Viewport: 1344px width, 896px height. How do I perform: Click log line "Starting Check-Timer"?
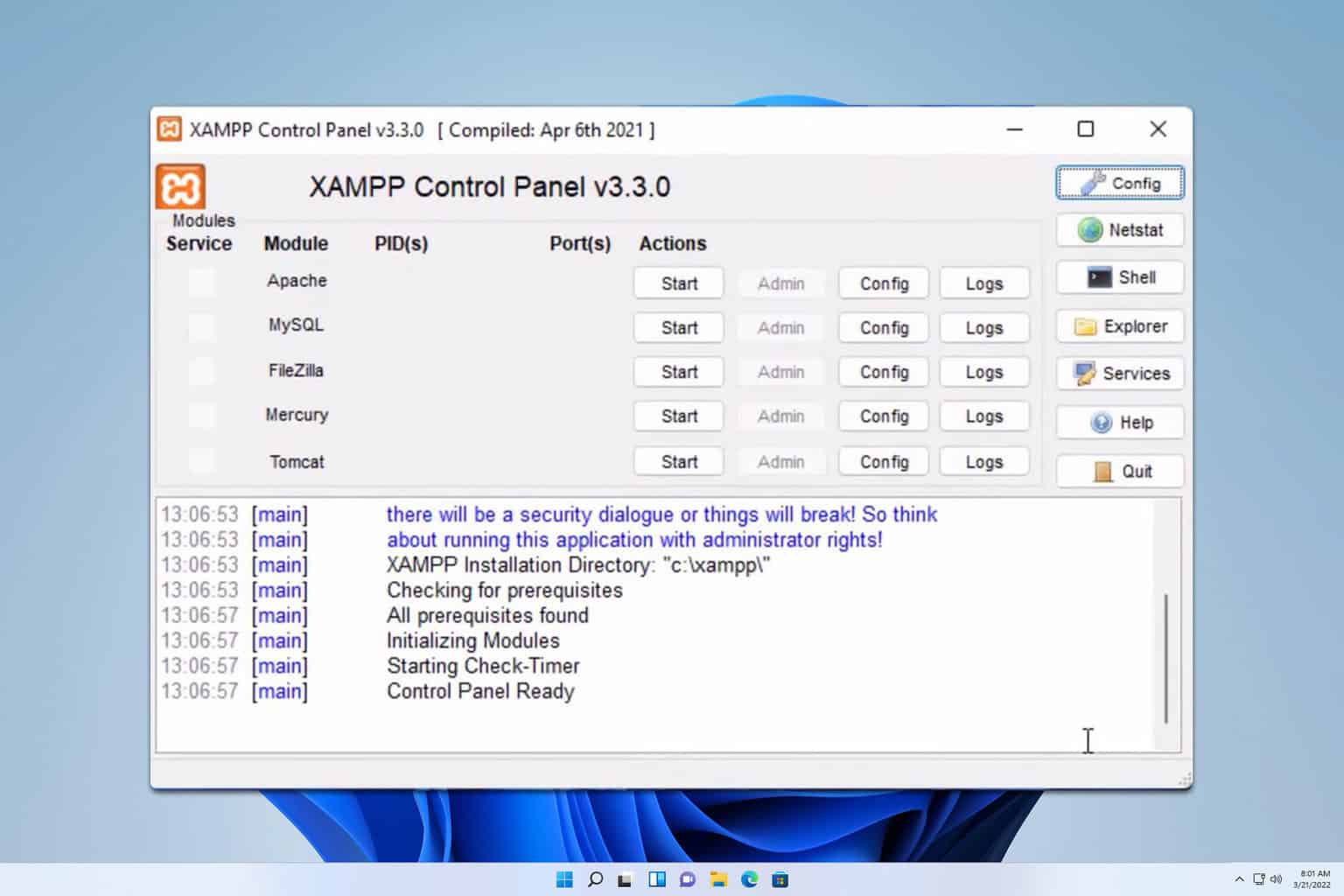(x=483, y=666)
